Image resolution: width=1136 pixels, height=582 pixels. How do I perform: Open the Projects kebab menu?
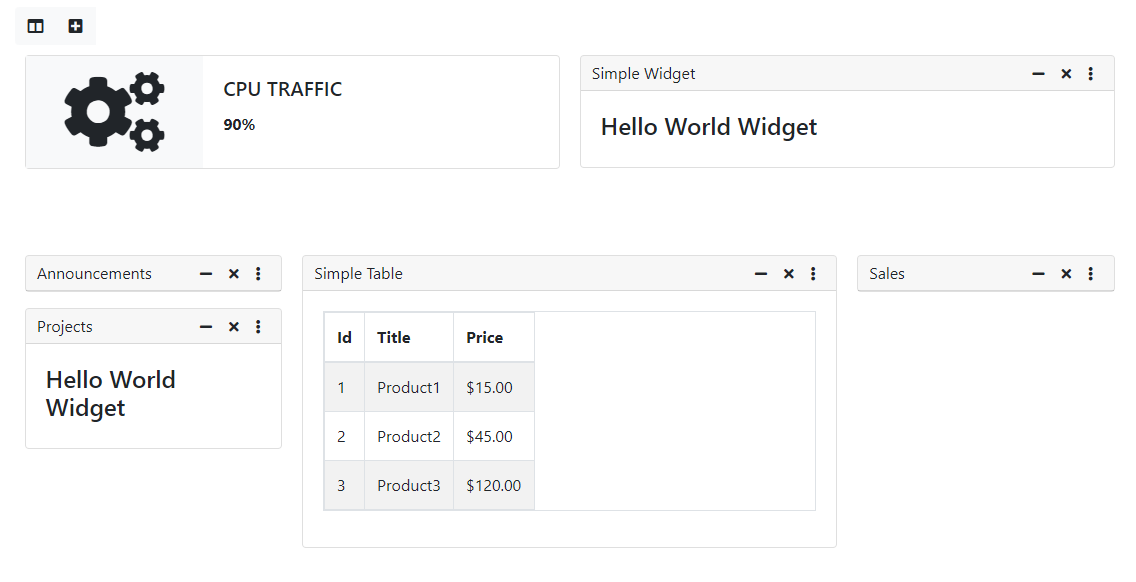[x=258, y=326]
